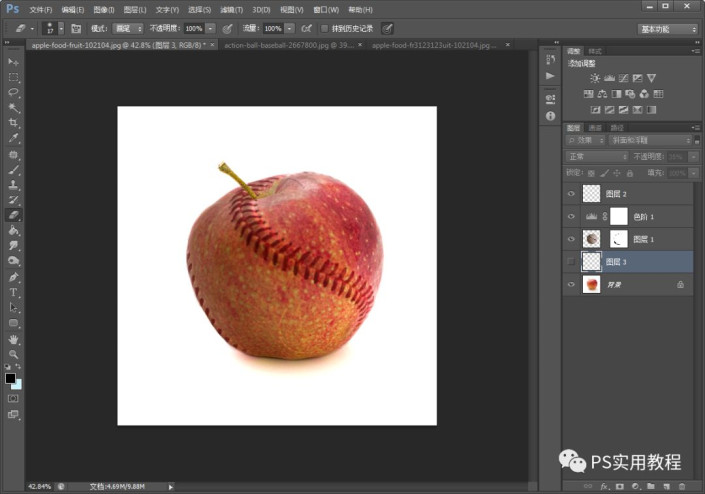Open the 基本功能 workspace dropdown
Screen dimensions: 705x494
pyautogui.click(x=667, y=29)
